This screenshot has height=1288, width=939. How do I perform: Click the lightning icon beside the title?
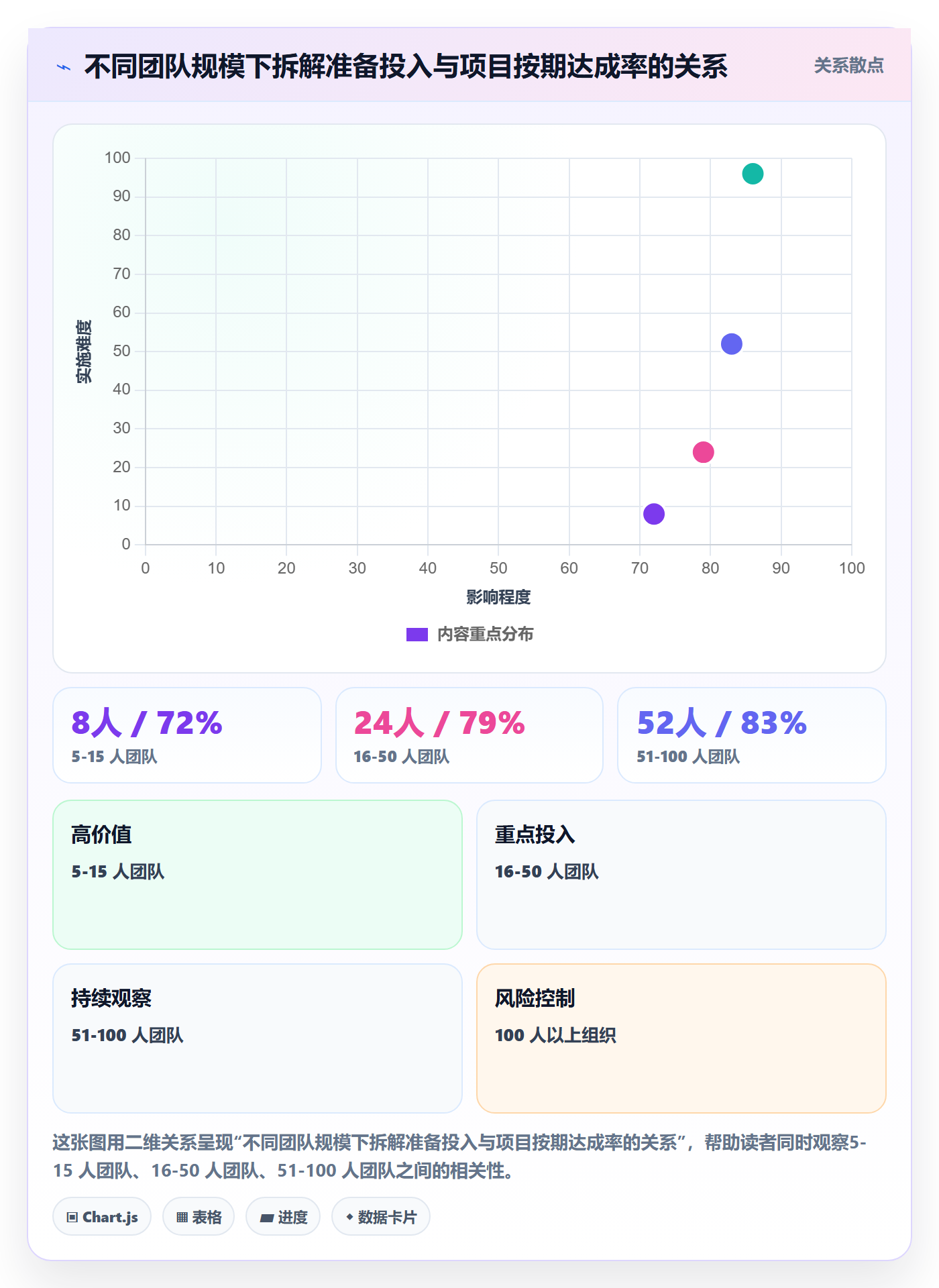coord(64,67)
